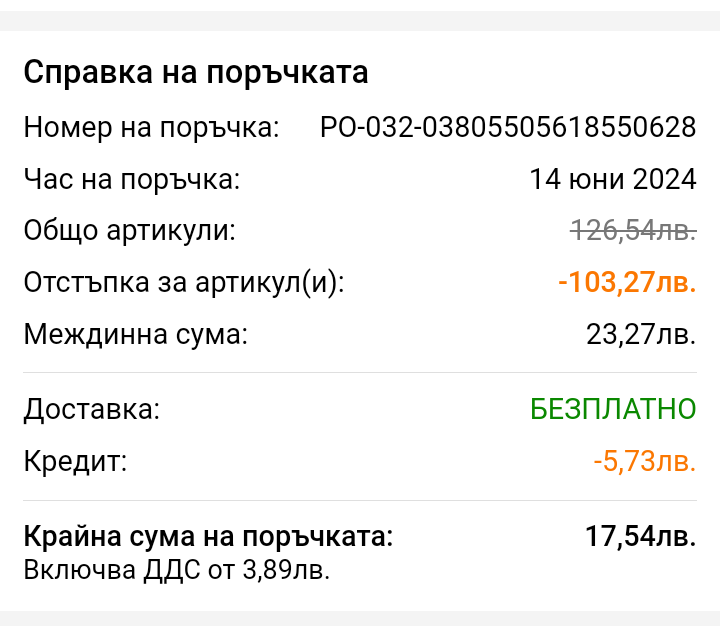Select the order number PO-032-03805505618550628
Viewport: 720px width, 626px height.
pyautogui.click(x=508, y=127)
